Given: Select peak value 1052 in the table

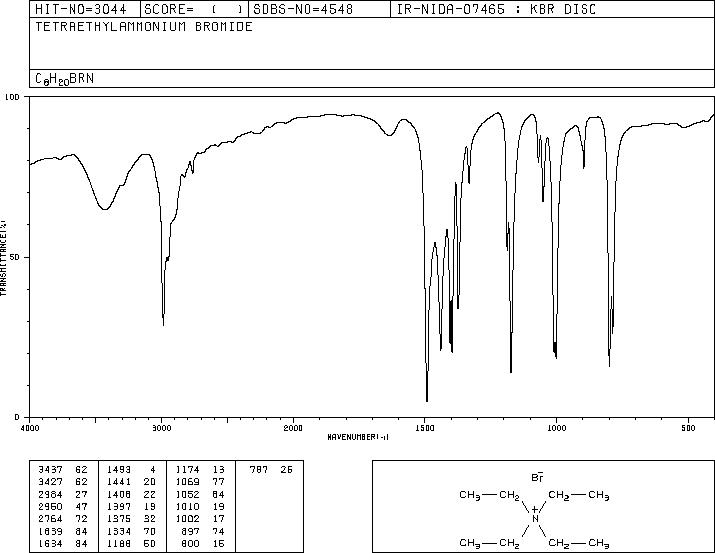Looking at the screenshot, I should tap(187, 494).
